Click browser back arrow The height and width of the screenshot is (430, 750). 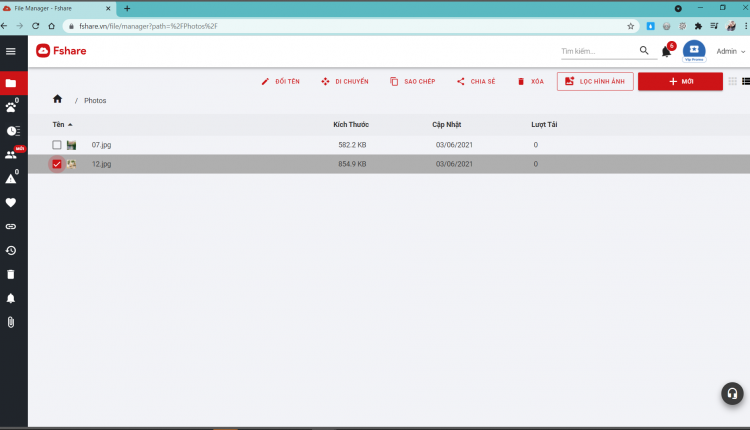tap(4, 26)
